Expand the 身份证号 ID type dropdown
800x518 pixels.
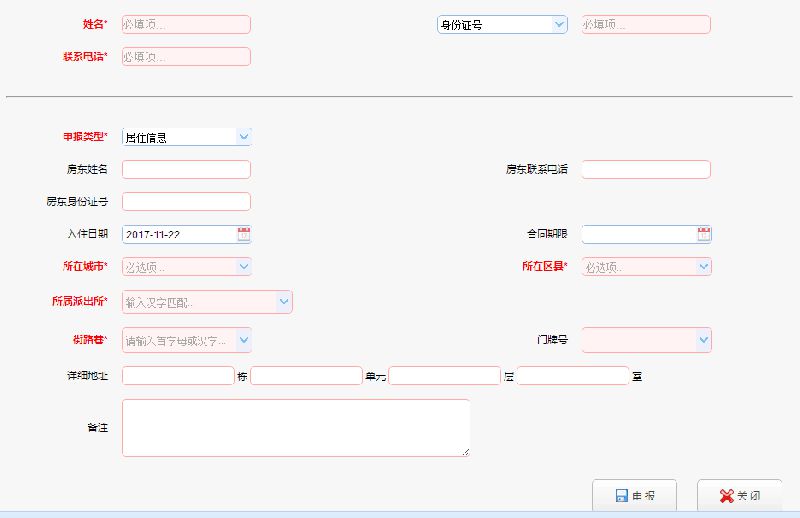tap(558, 24)
